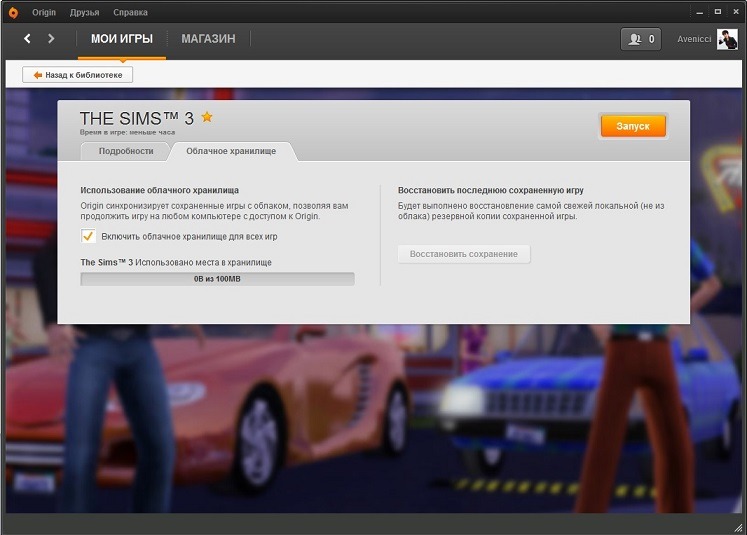Maximize the Origin window
Viewport: 747px width, 535px height.
tap(717, 12)
